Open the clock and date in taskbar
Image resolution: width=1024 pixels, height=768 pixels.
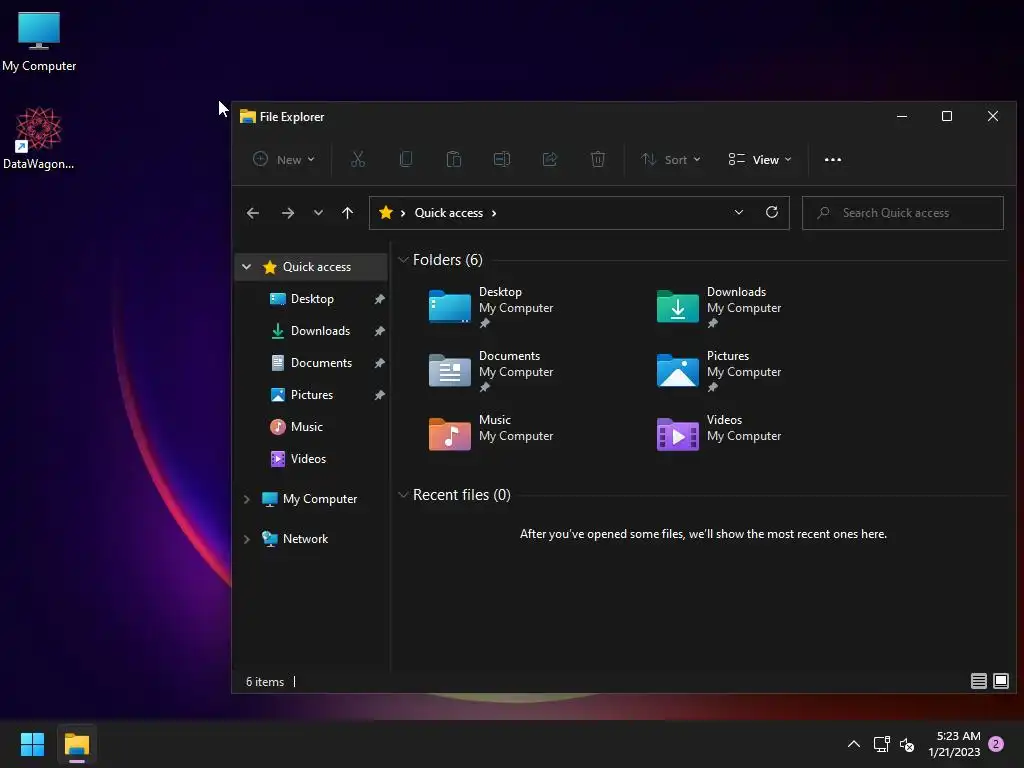tap(954, 744)
